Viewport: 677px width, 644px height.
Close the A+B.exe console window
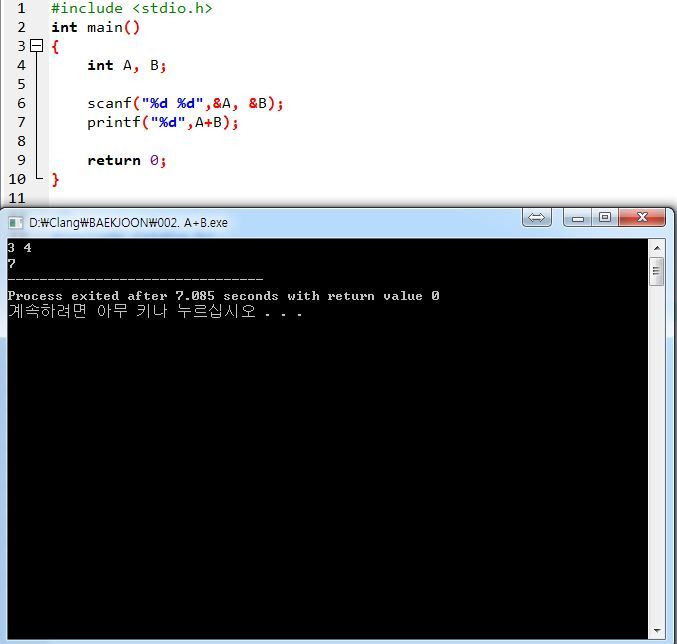point(642,217)
